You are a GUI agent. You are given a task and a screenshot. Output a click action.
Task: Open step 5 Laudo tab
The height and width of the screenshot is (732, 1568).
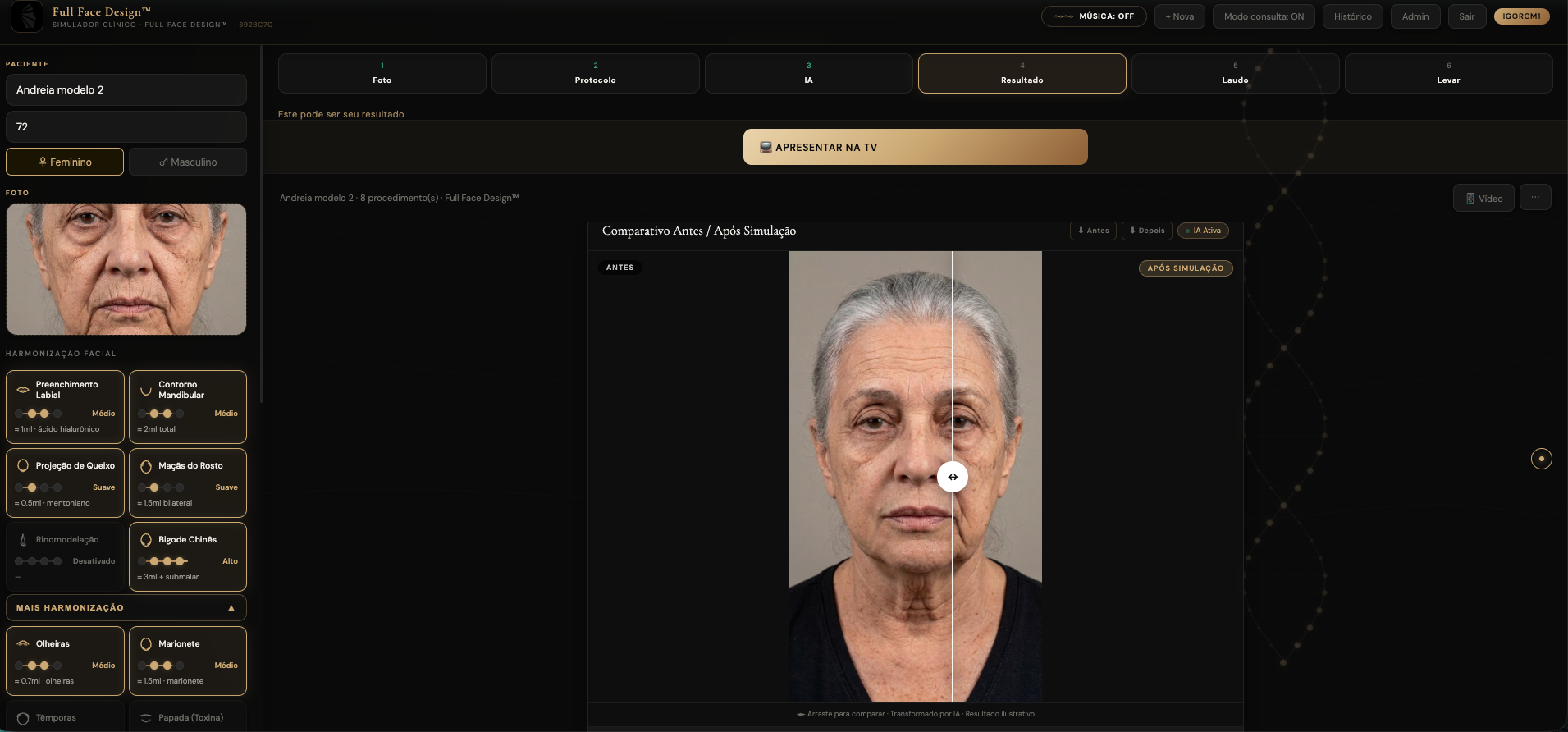pyautogui.click(x=1235, y=73)
